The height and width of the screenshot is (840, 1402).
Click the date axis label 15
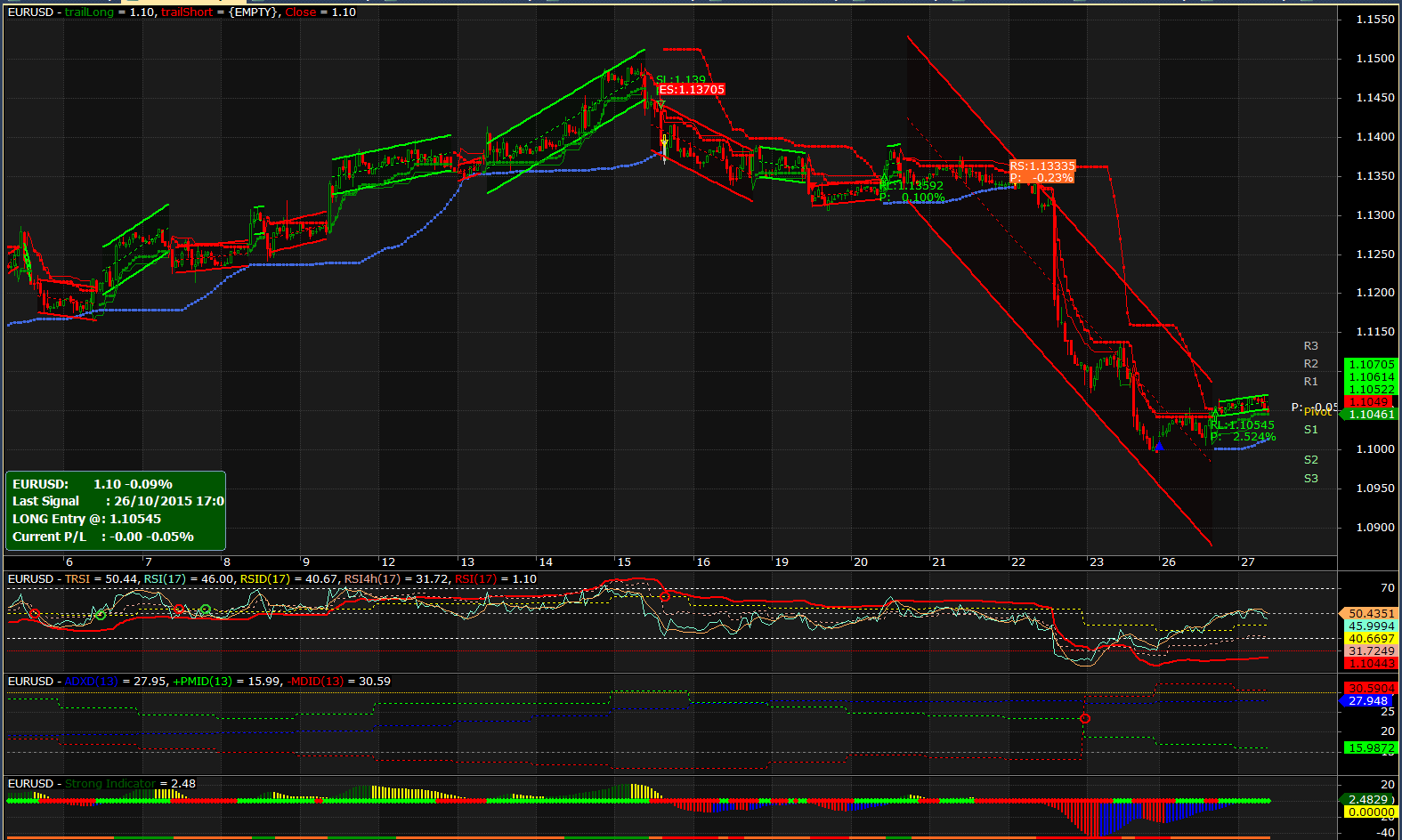coord(624,562)
